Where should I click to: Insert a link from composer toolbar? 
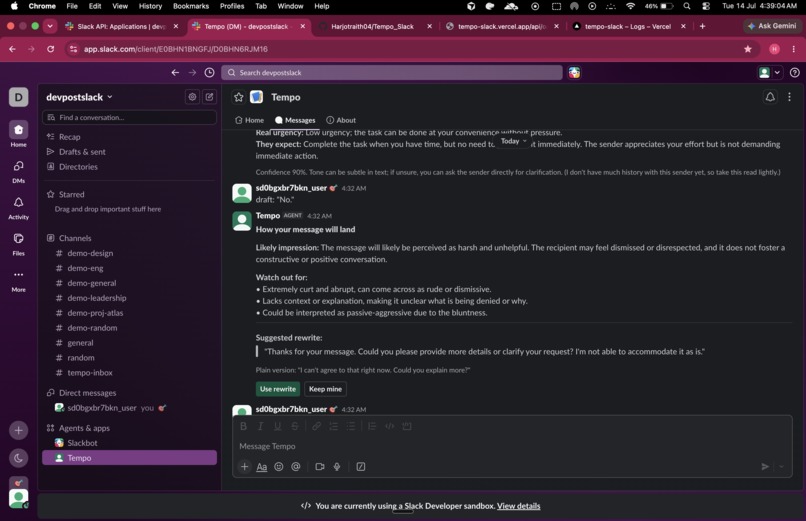(x=317, y=426)
